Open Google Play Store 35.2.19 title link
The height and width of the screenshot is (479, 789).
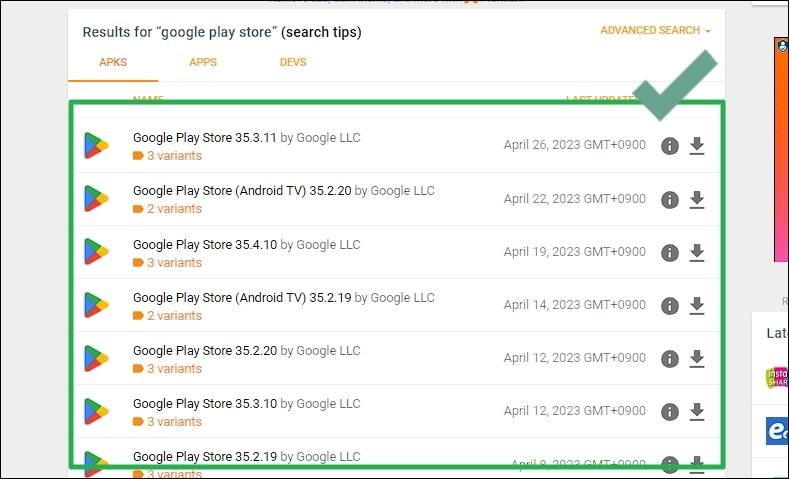pyautogui.click(x=205, y=456)
